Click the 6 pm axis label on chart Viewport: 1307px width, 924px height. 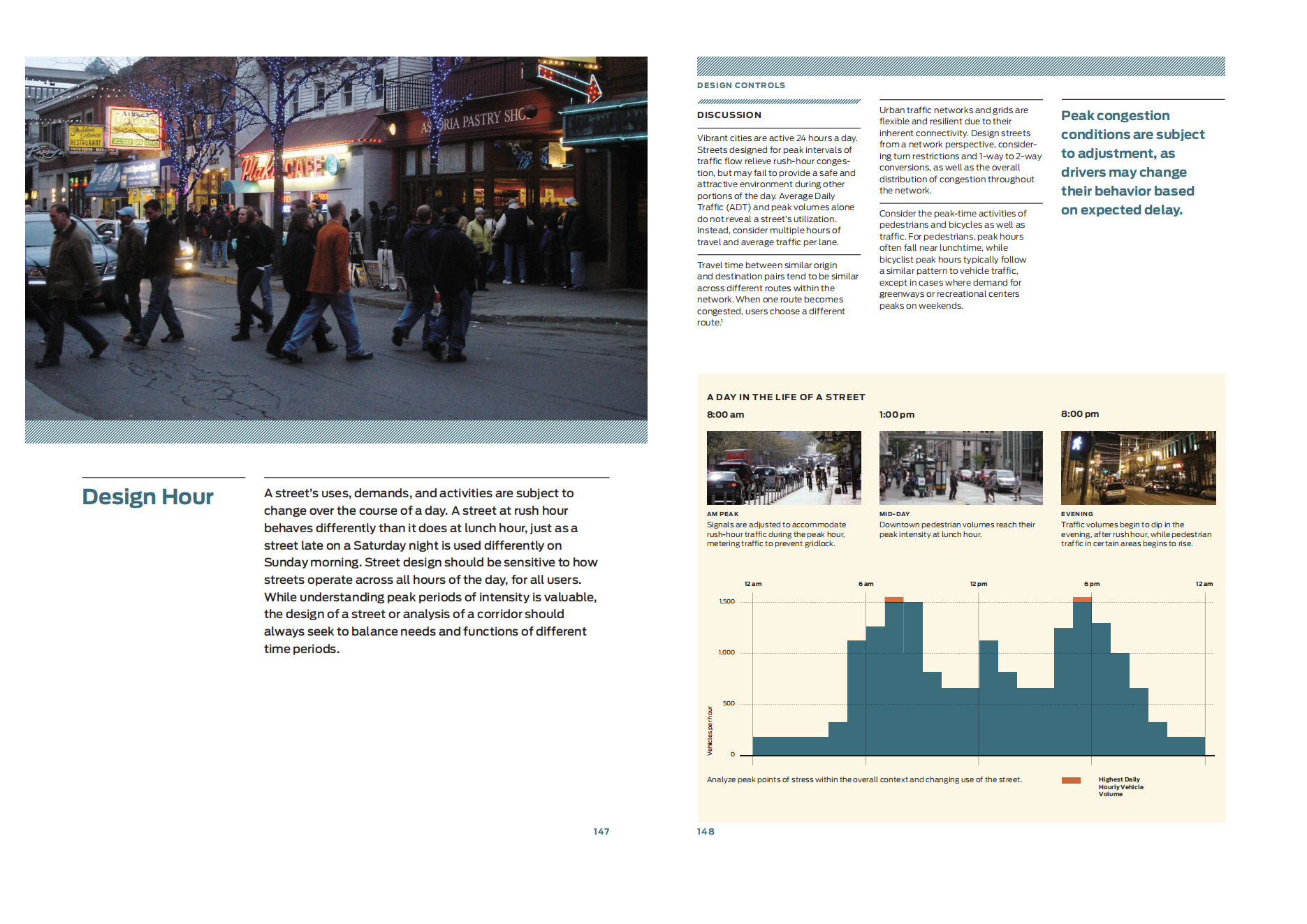[x=1091, y=584]
